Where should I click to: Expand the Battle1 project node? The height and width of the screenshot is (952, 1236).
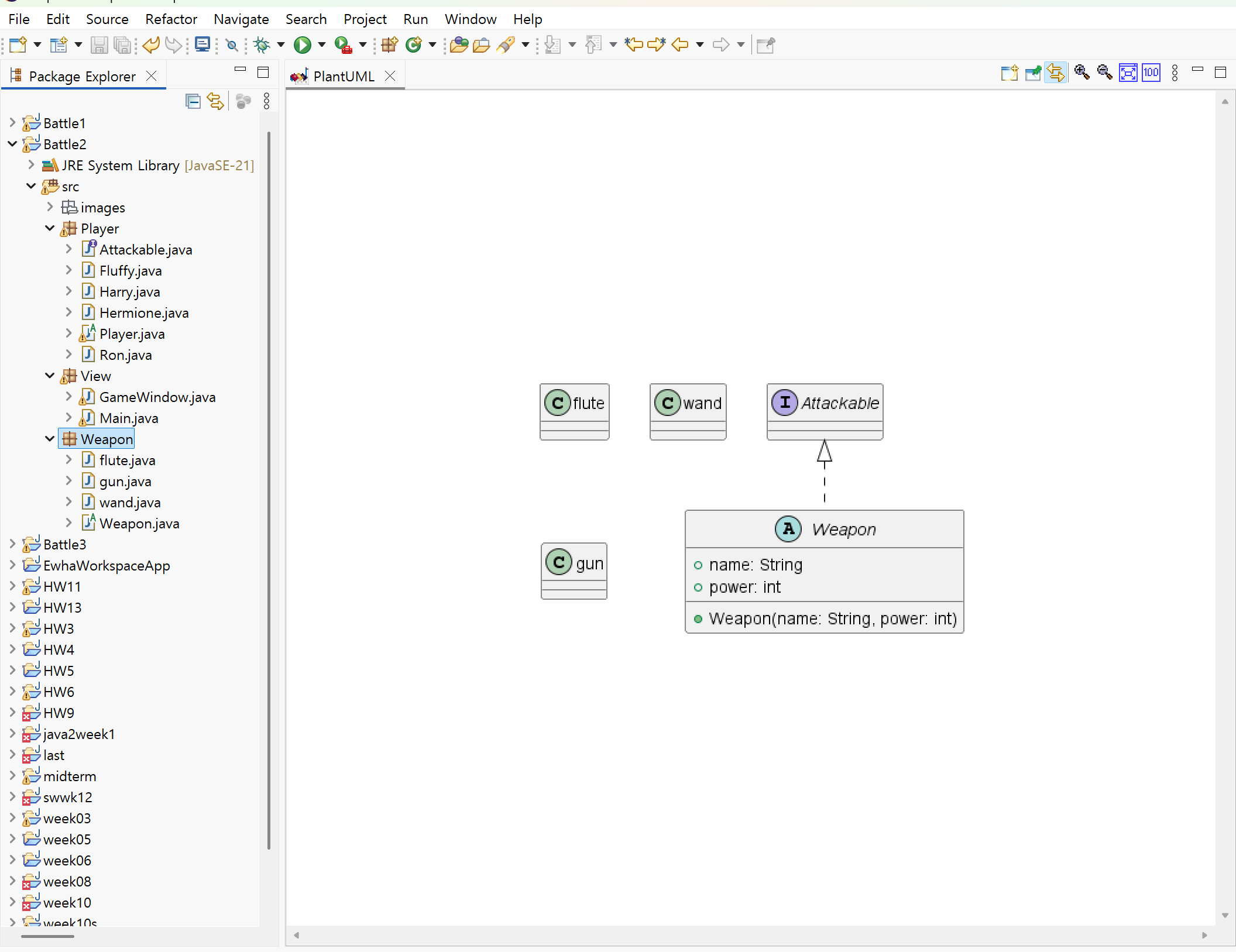pos(12,123)
